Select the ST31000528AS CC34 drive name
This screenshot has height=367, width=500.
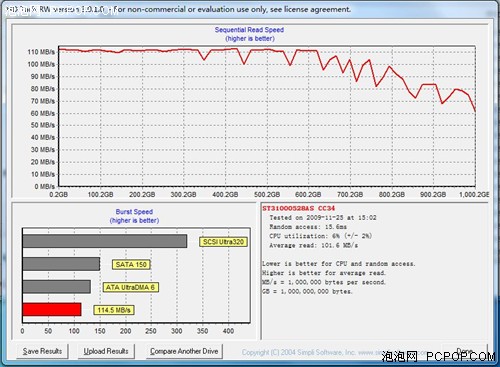point(298,208)
